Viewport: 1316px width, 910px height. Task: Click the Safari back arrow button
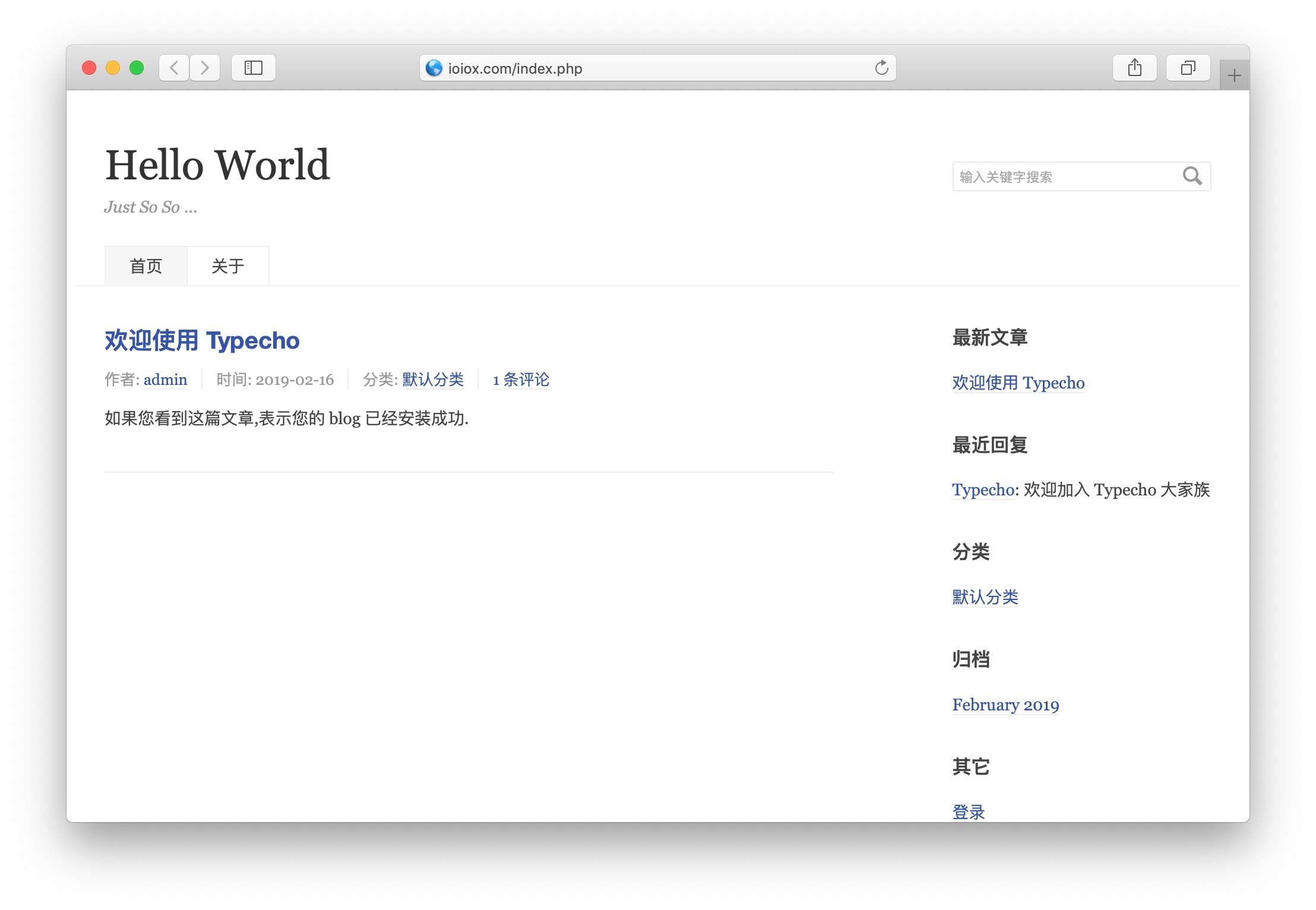pos(174,68)
